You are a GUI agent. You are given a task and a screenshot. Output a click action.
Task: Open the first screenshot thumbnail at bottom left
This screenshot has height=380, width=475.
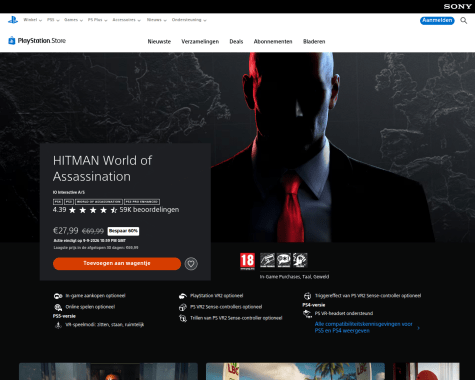pyautogui.click(x=108, y=372)
